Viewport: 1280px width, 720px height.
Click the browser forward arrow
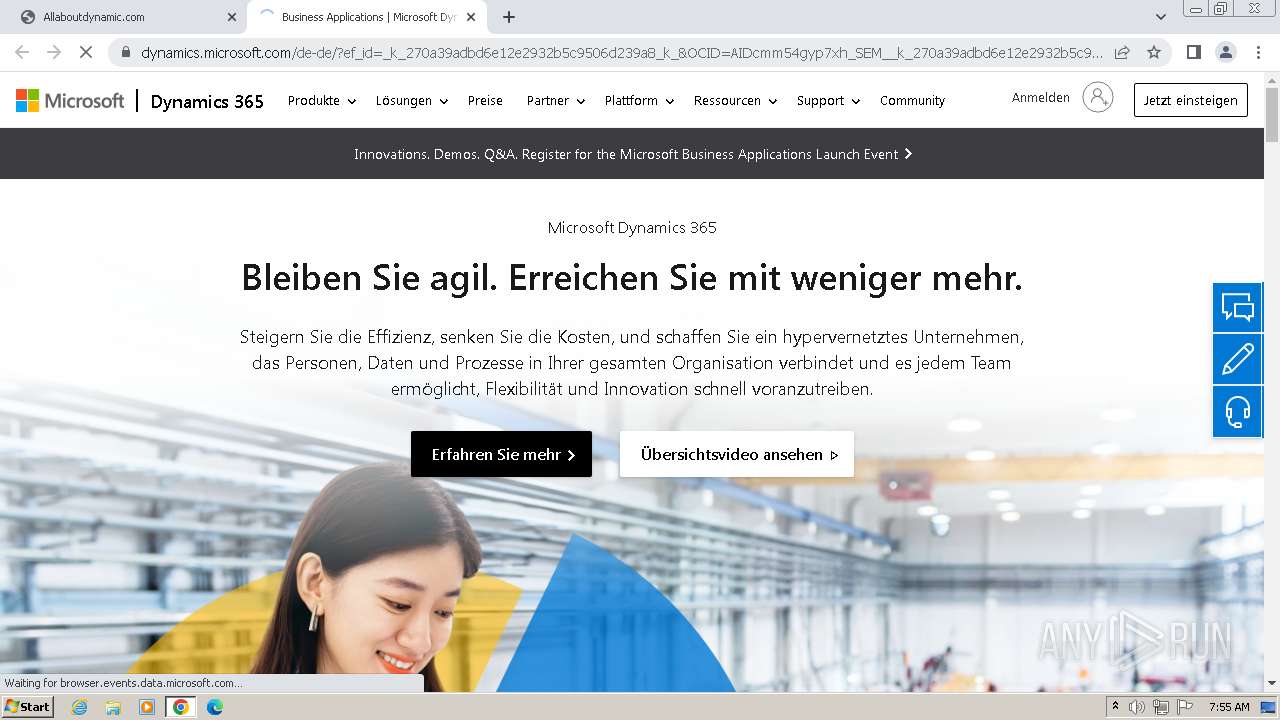54,52
